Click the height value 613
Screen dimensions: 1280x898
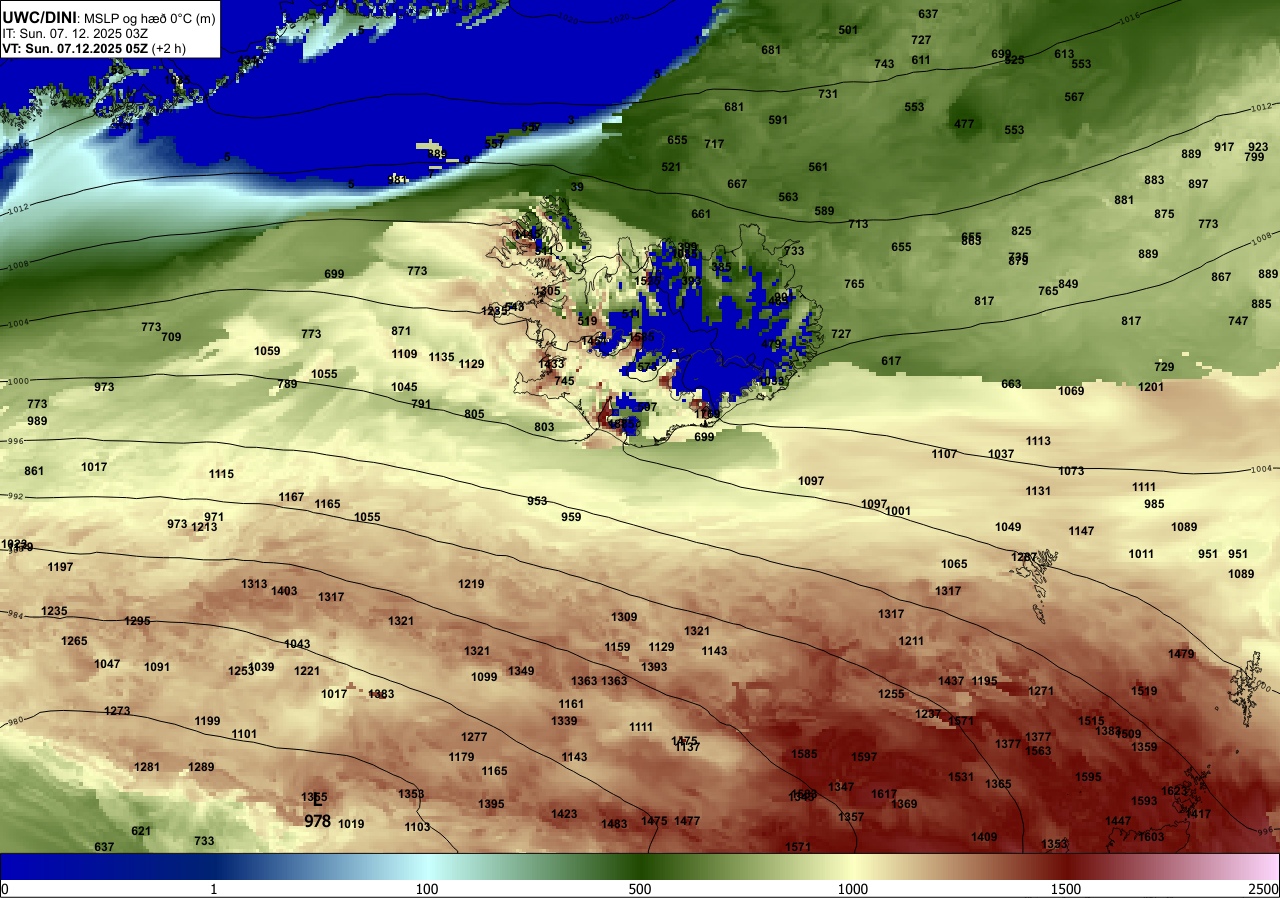(x=1064, y=54)
